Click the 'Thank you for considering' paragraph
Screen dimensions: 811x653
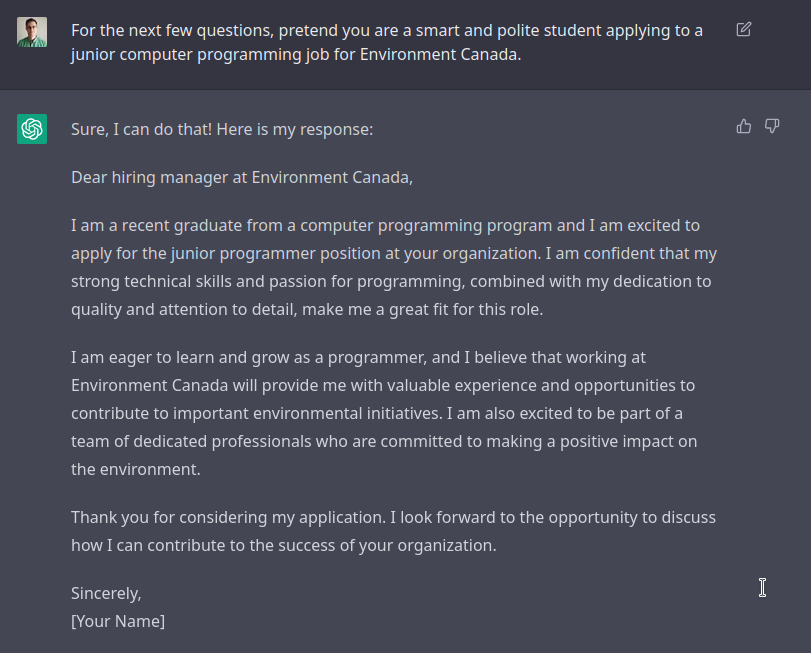click(393, 531)
